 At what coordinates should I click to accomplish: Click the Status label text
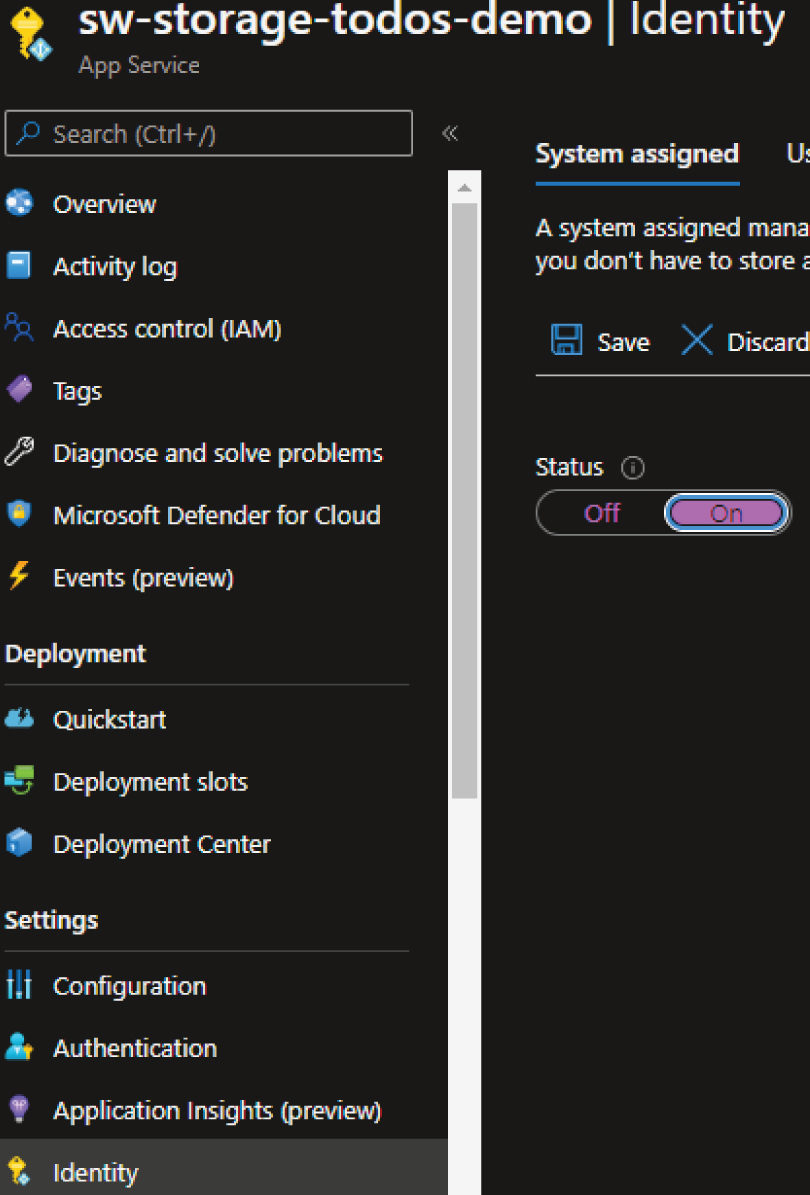569,467
